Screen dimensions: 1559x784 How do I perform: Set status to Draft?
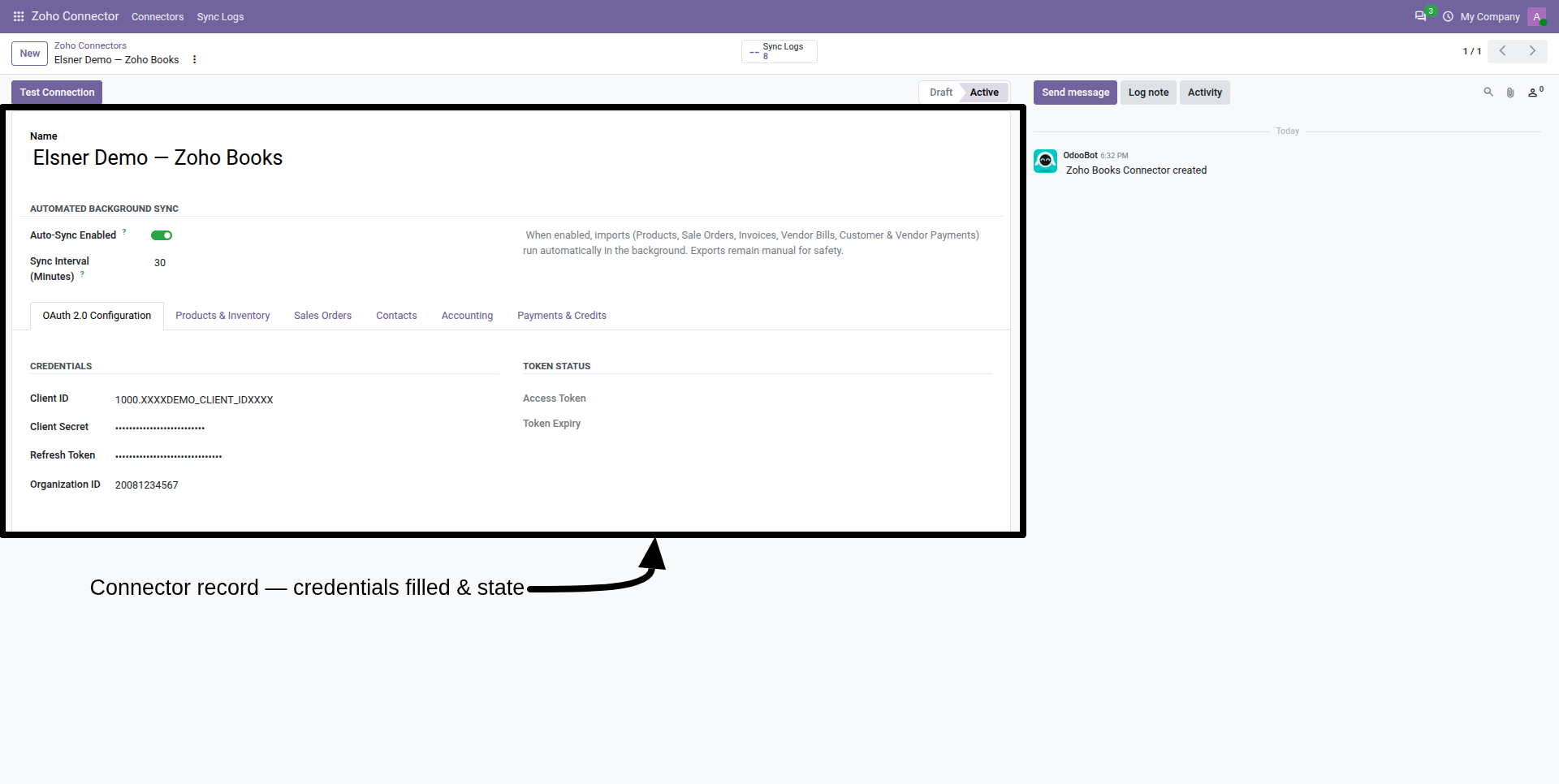pyautogui.click(x=940, y=93)
